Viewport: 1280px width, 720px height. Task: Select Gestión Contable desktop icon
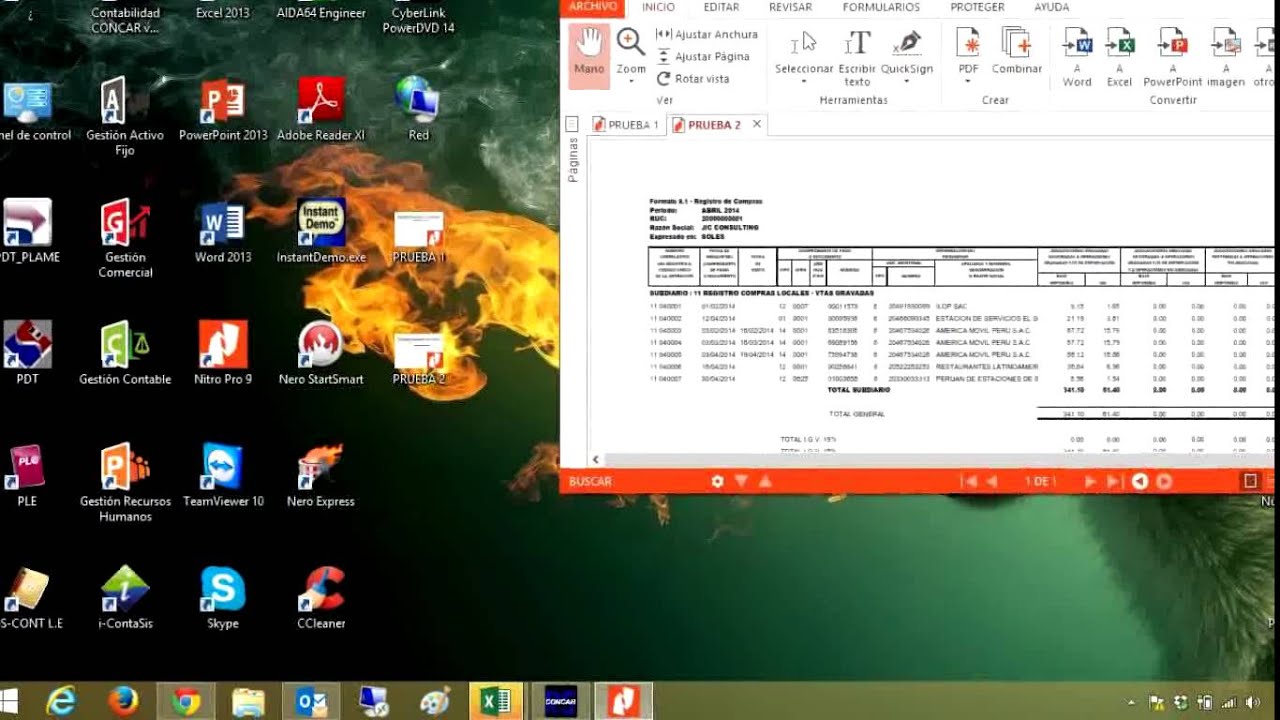click(x=125, y=354)
